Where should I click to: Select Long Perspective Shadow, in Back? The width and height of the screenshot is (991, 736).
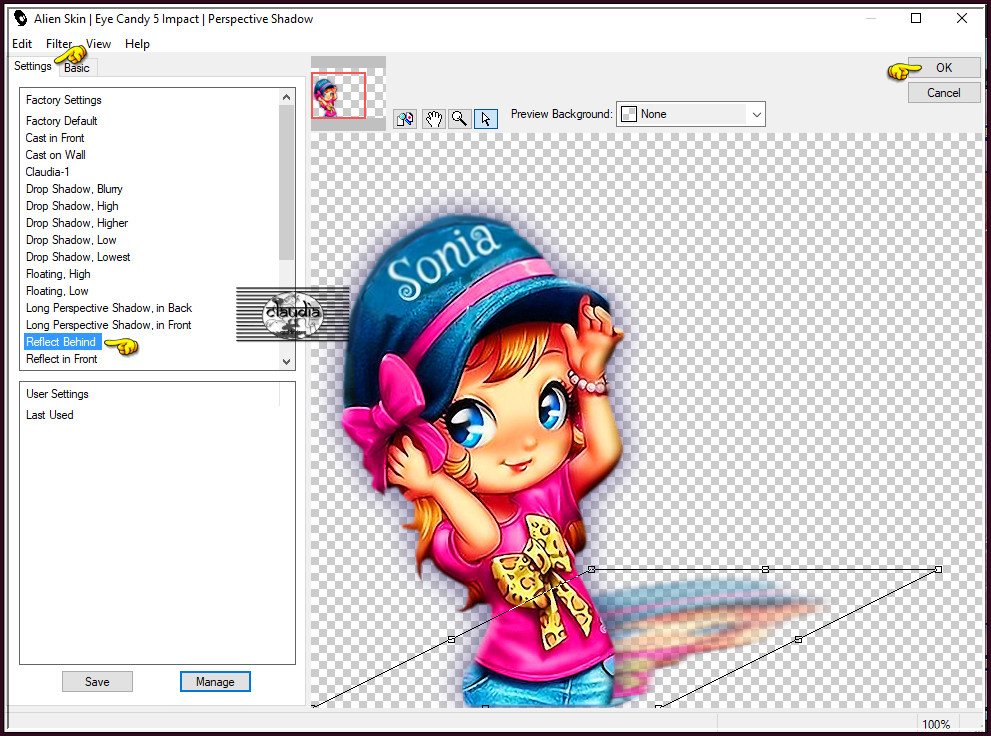coord(109,308)
